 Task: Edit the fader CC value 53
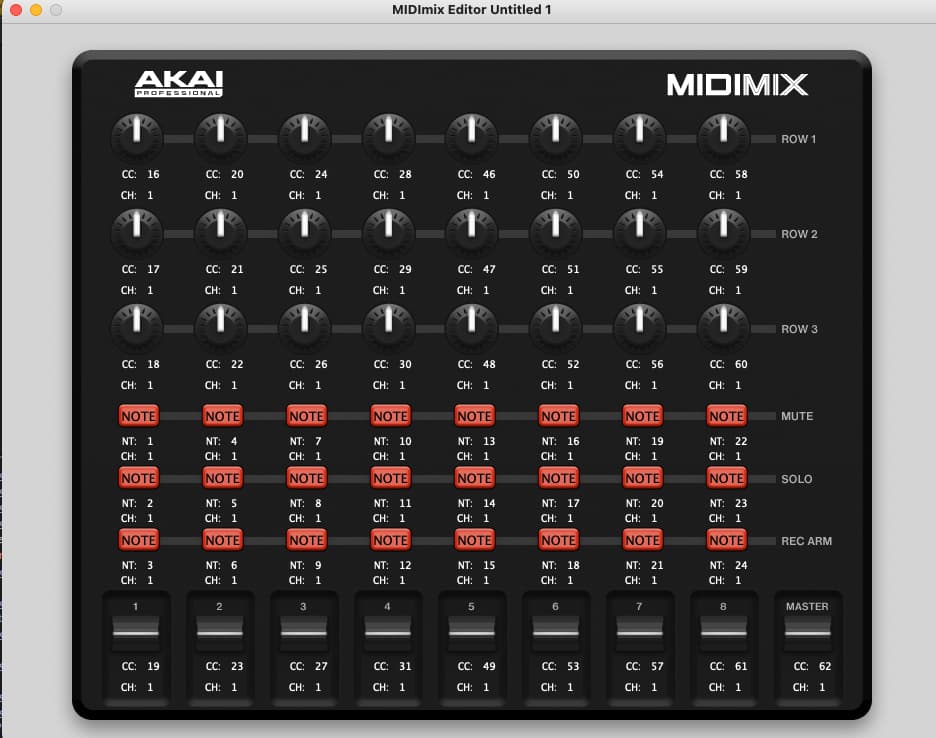573,666
